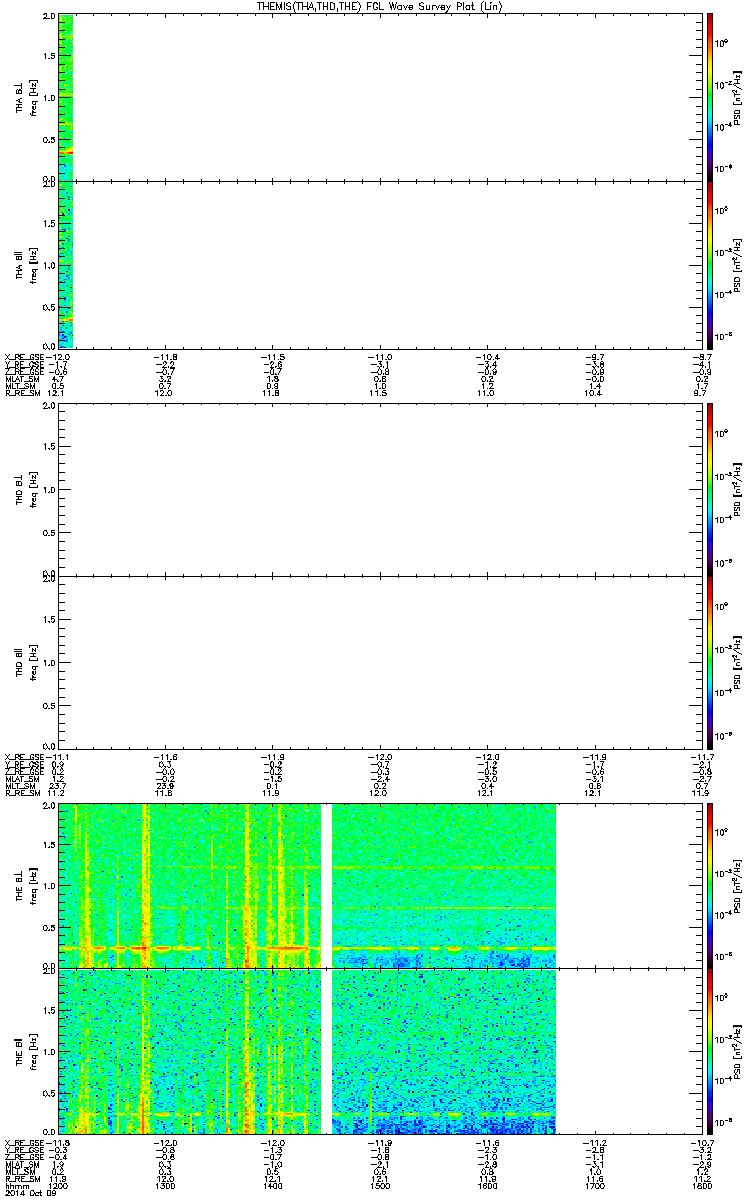Click the 1600 time tick label

click(487, 1187)
